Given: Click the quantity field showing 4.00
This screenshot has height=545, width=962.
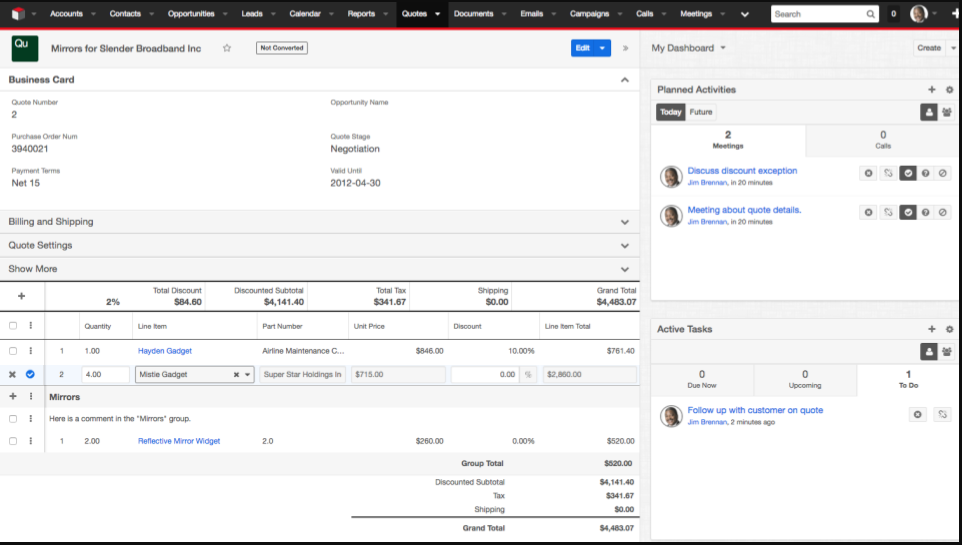Looking at the screenshot, I should (104, 375).
